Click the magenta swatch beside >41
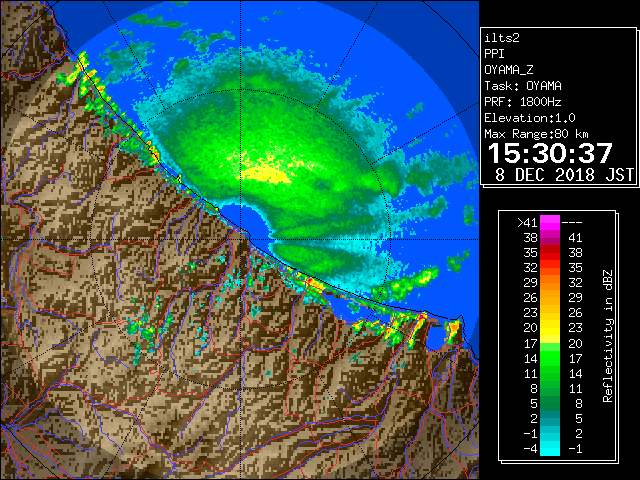This screenshot has width=640, height=480. (x=550, y=222)
